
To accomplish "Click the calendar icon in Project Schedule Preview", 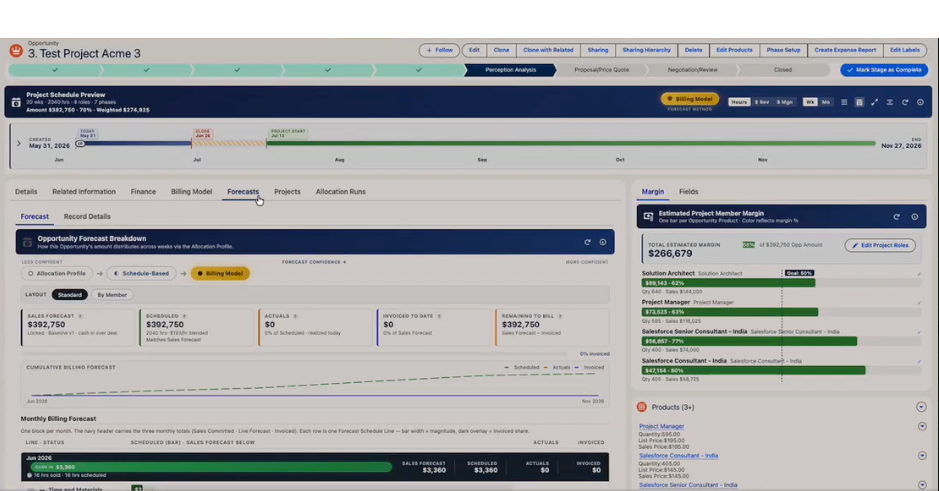I will [16, 102].
